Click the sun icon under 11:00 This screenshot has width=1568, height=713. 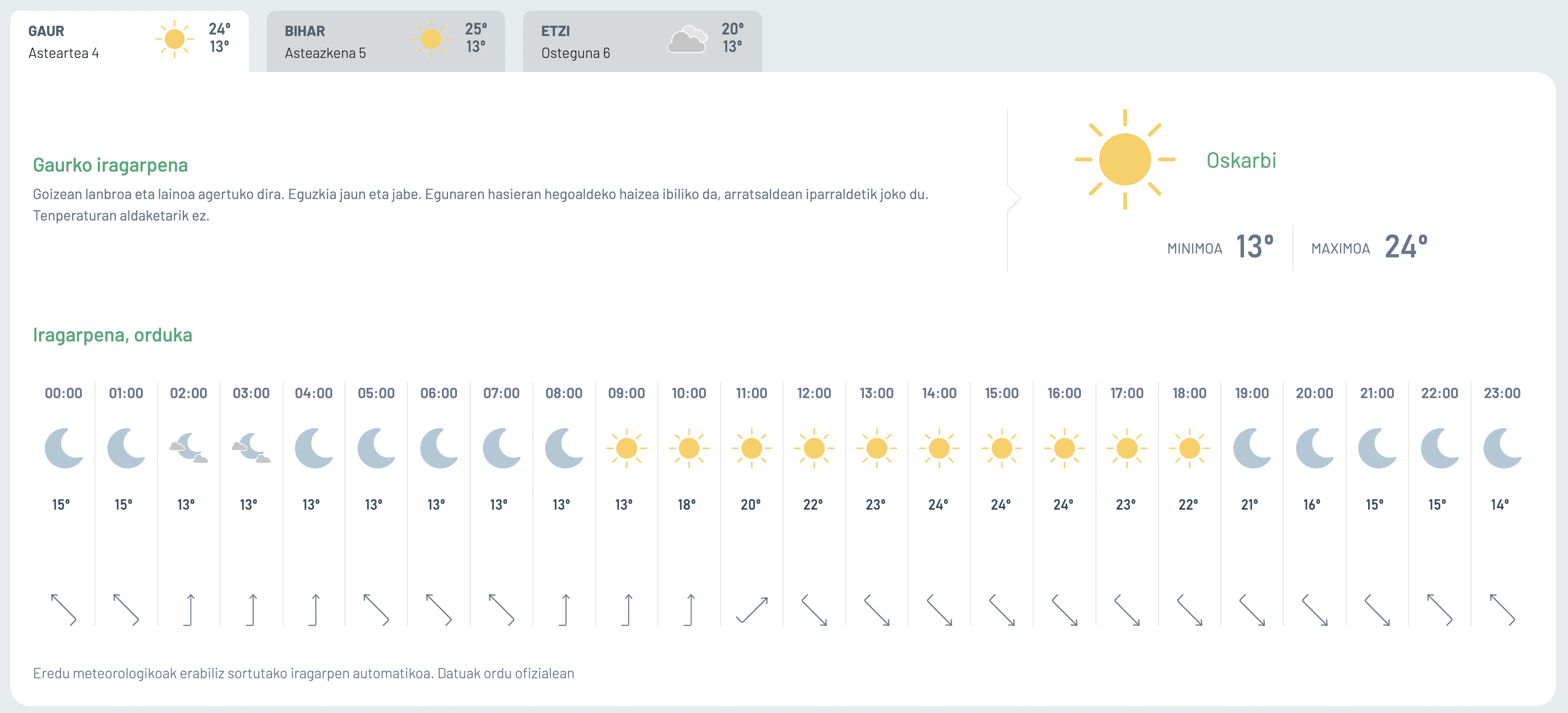click(752, 448)
